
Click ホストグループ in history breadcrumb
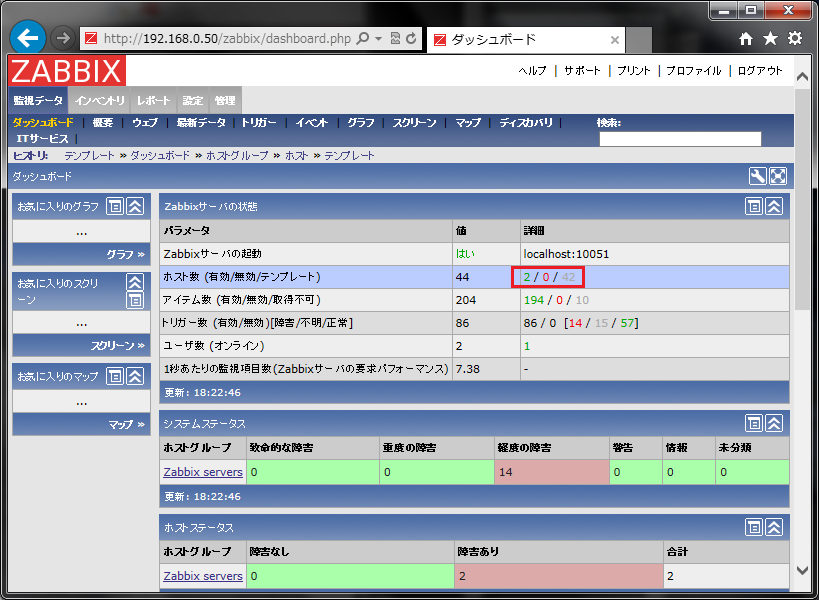237,156
